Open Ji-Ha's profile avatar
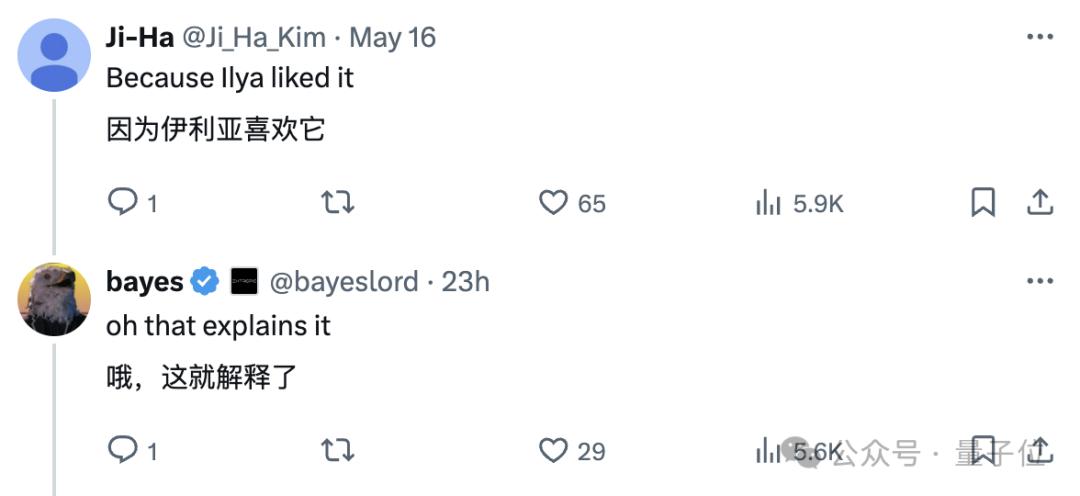Screen dimensions: 1080x496 [54, 55]
